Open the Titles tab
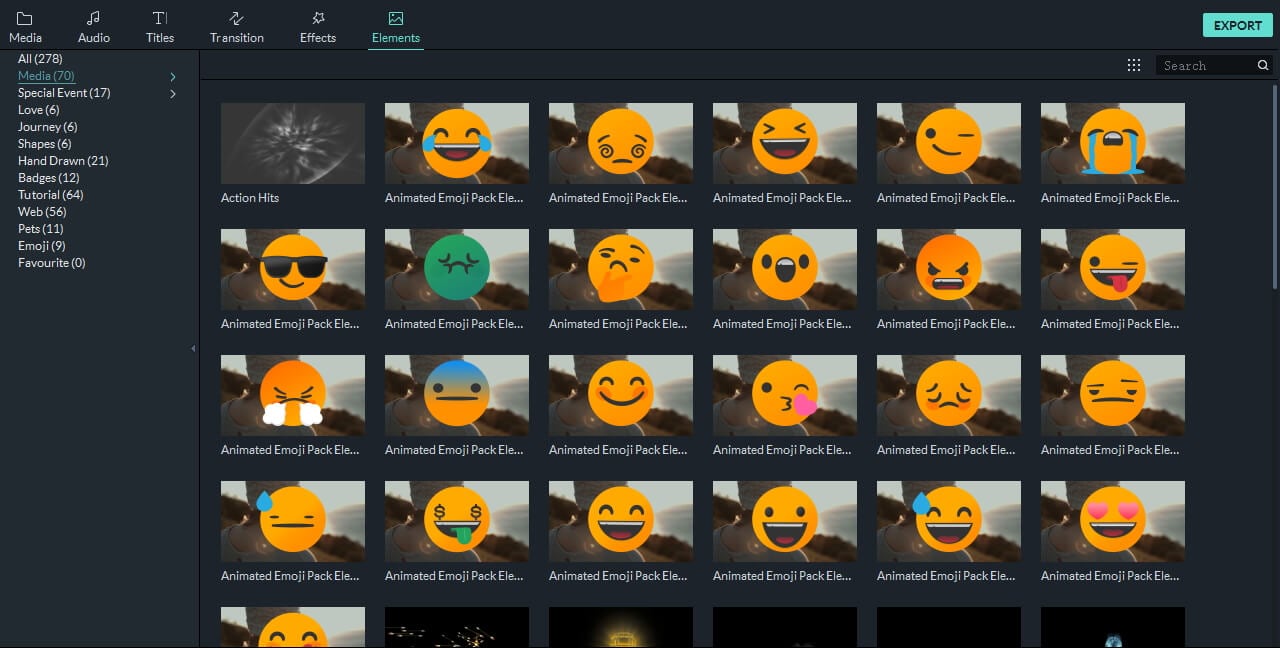The image size is (1280, 648). [160, 28]
